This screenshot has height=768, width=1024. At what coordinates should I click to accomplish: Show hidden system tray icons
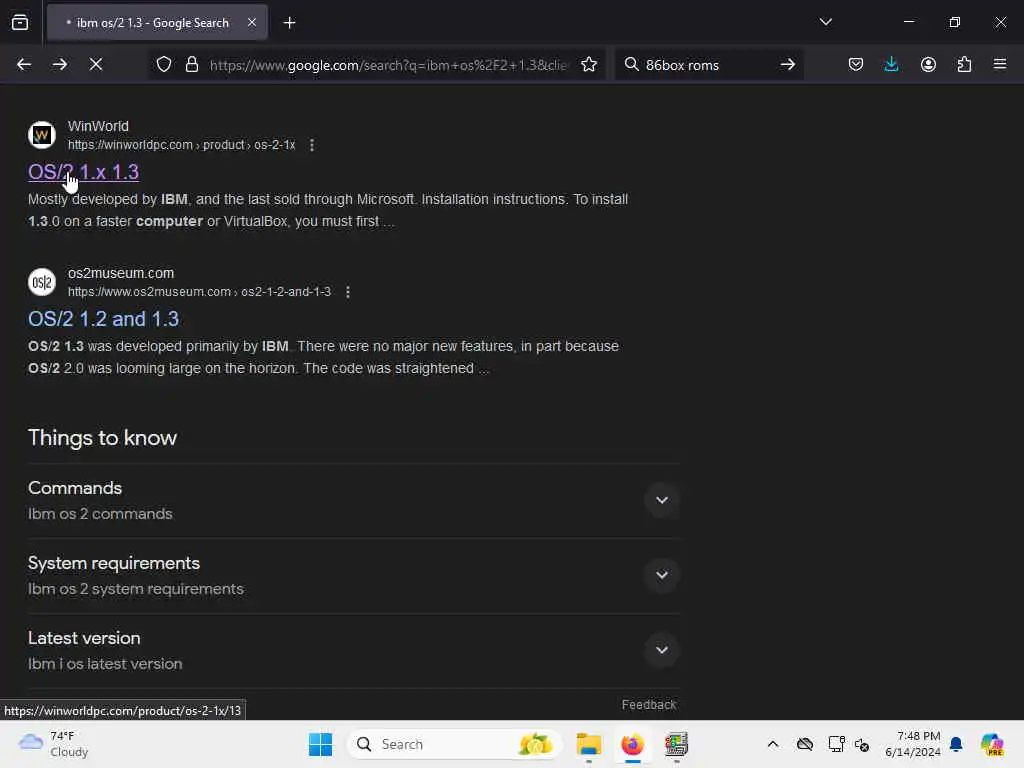point(773,744)
